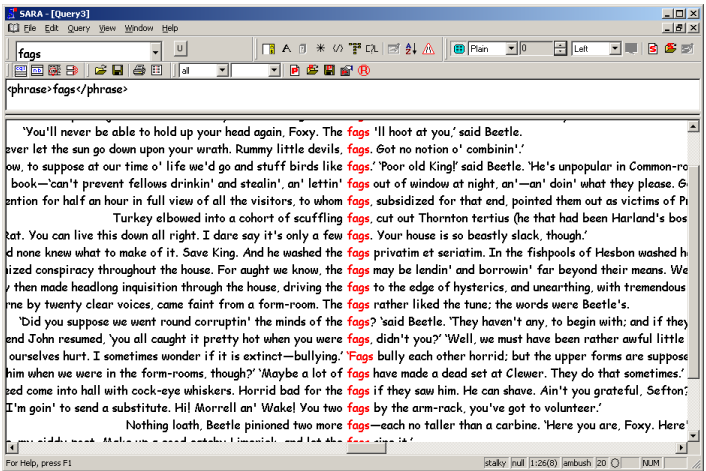Click the open folder toolbar icon

(100, 70)
